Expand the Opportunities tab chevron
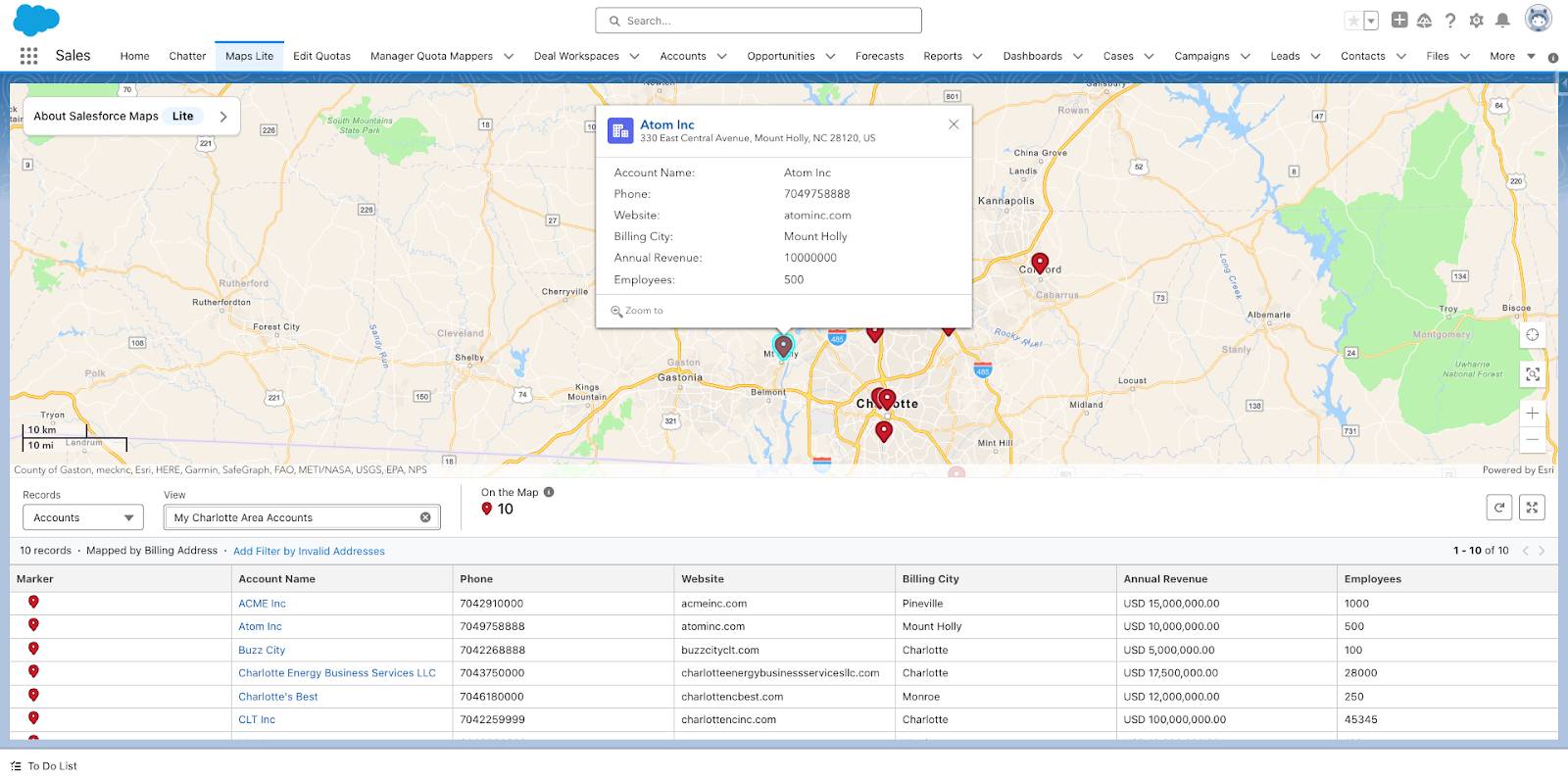This screenshot has height=782, width=1568. (x=830, y=56)
